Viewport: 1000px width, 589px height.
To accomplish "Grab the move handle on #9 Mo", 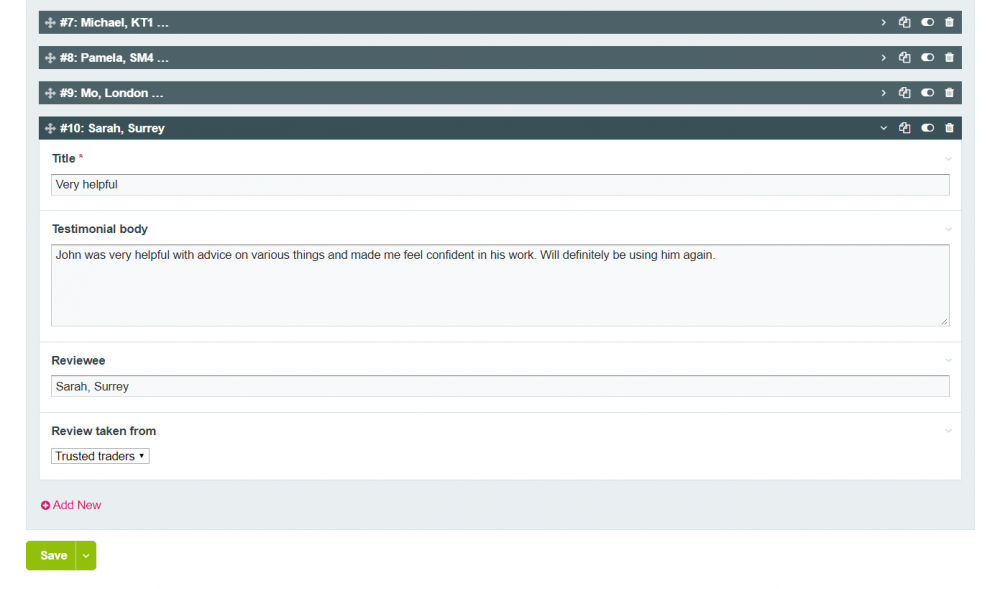I will [50, 93].
